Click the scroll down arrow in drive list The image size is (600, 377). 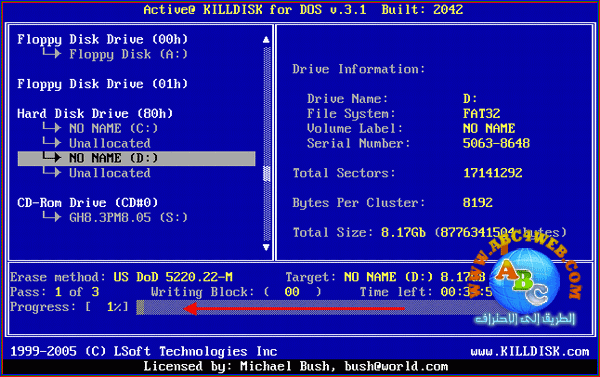pyautogui.click(x=266, y=247)
